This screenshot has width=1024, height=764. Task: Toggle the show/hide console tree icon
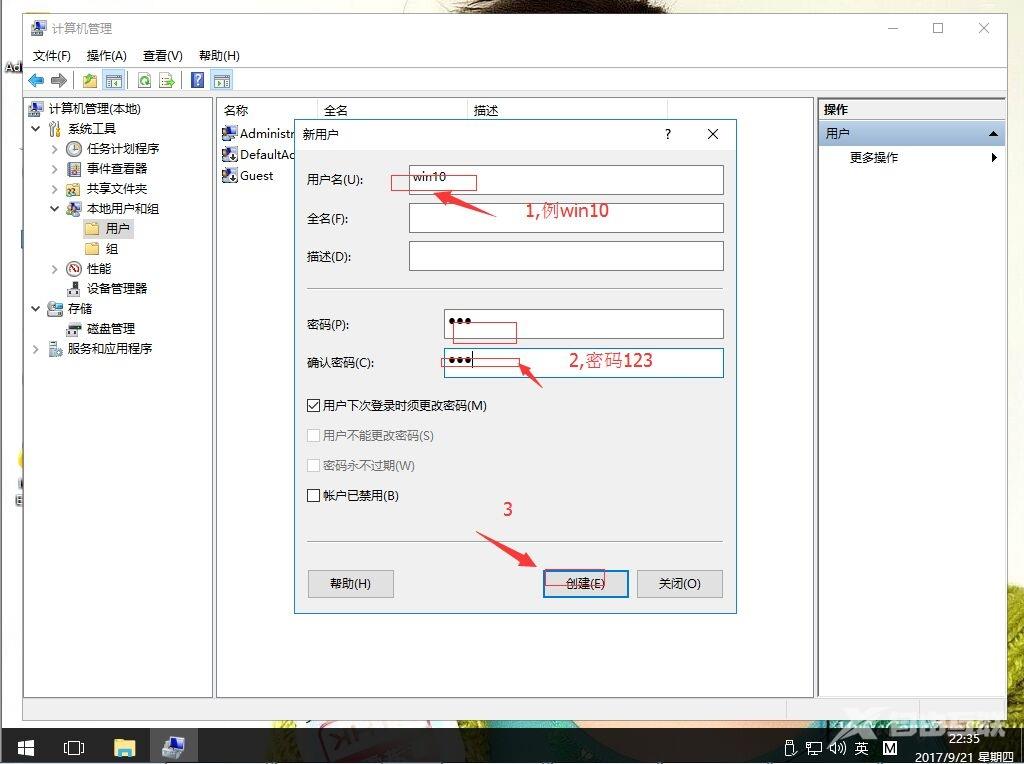pos(114,81)
